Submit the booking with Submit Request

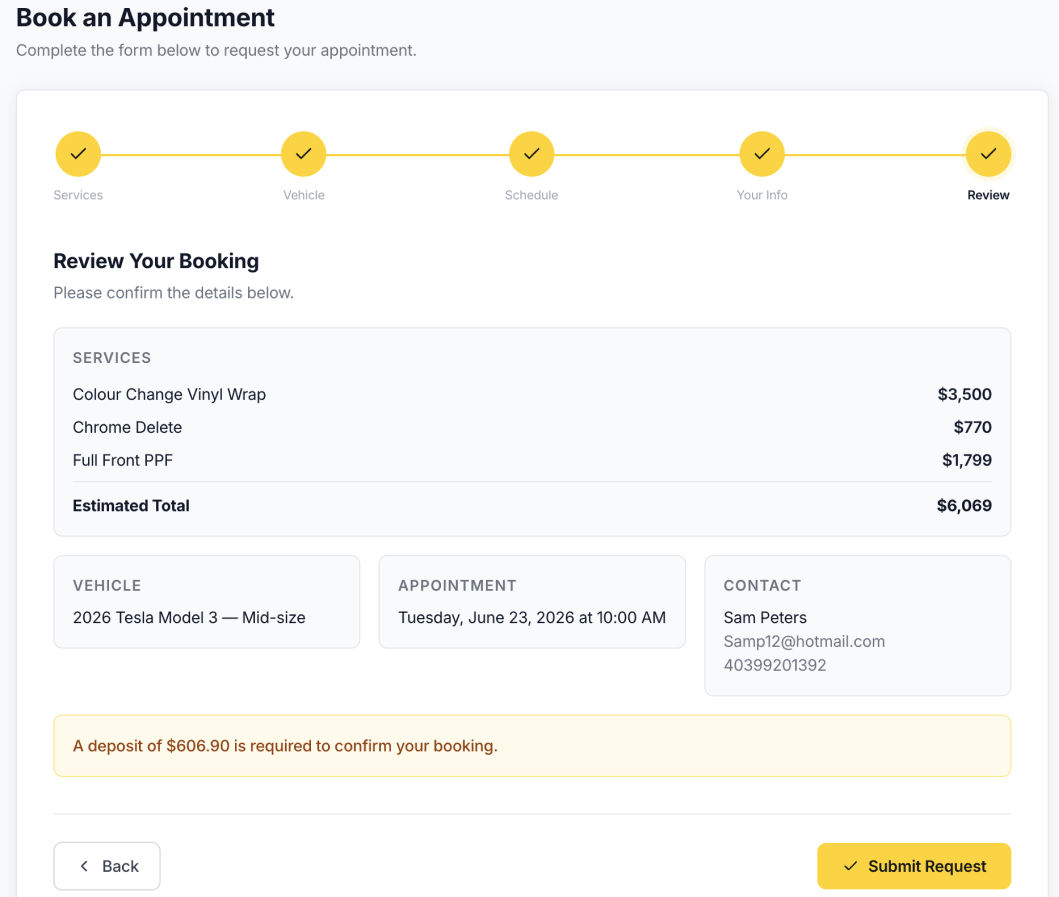click(x=914, y=866)
